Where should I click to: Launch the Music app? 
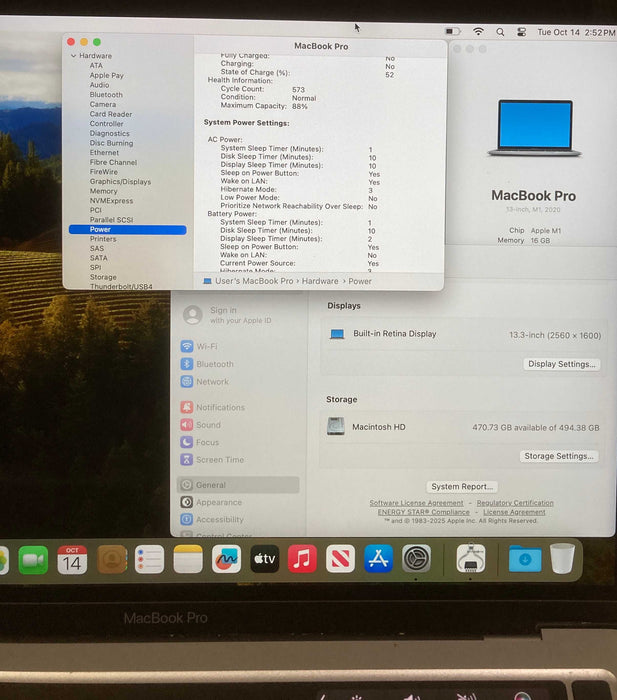[x=302, y=558]
